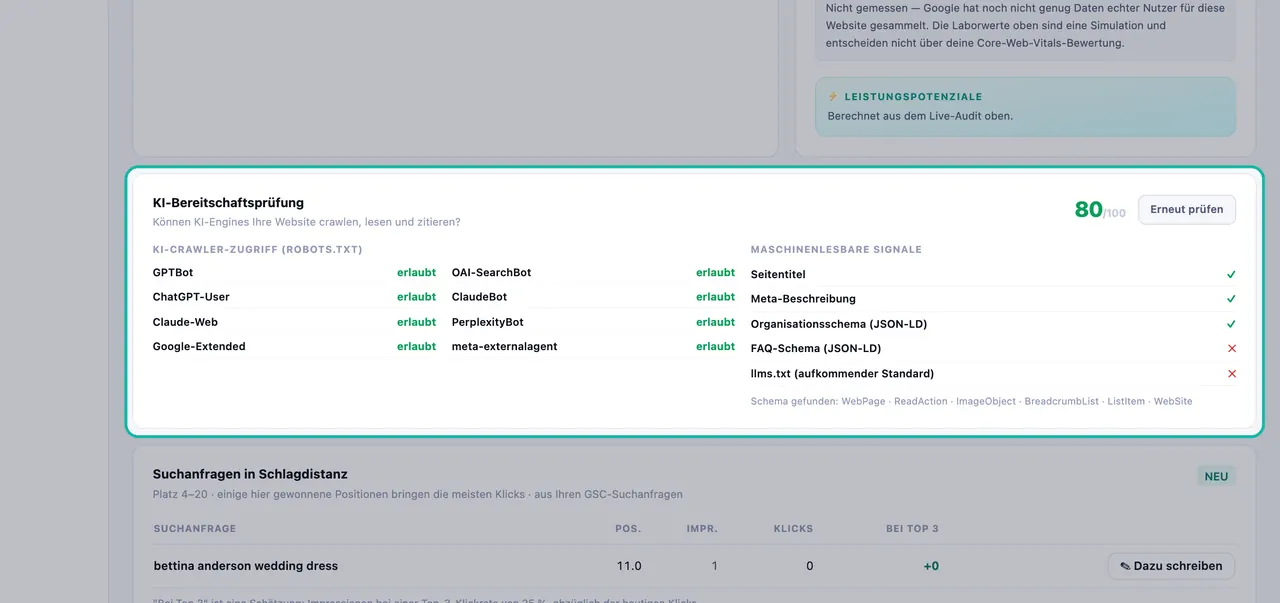This screenshot has width=1280, height=603.
Task: Click the green check next to Meta-Beschreibung
Action: 1231,299
